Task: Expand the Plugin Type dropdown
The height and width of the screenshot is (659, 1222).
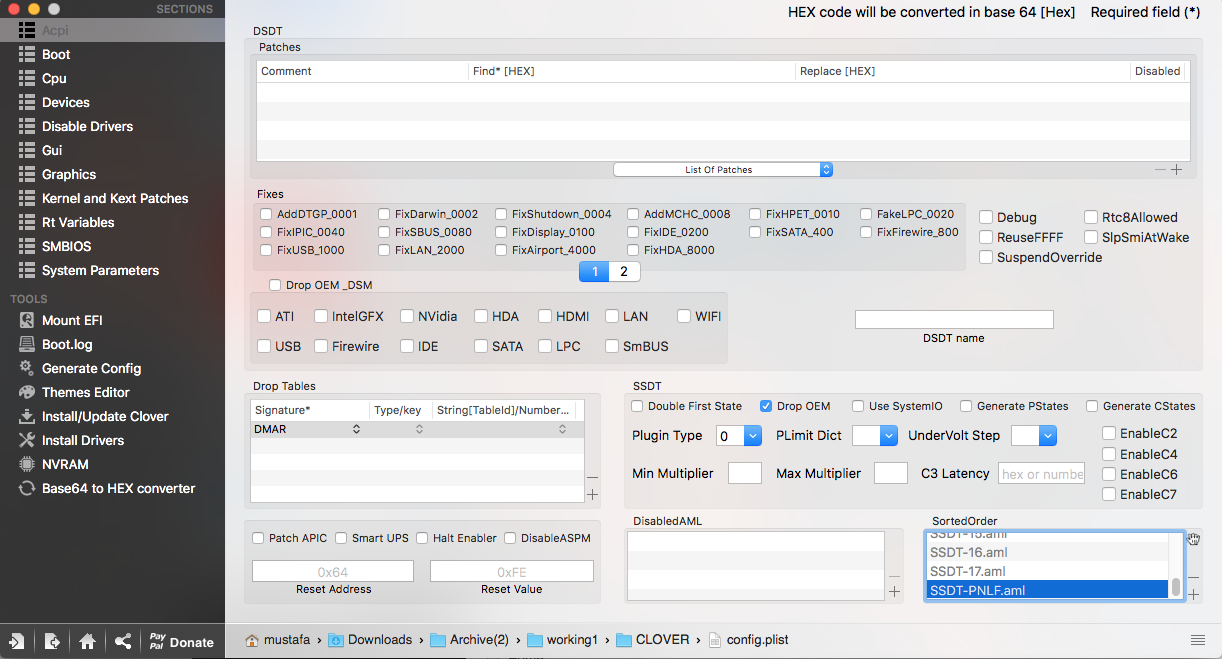Action: pos(730,436)
